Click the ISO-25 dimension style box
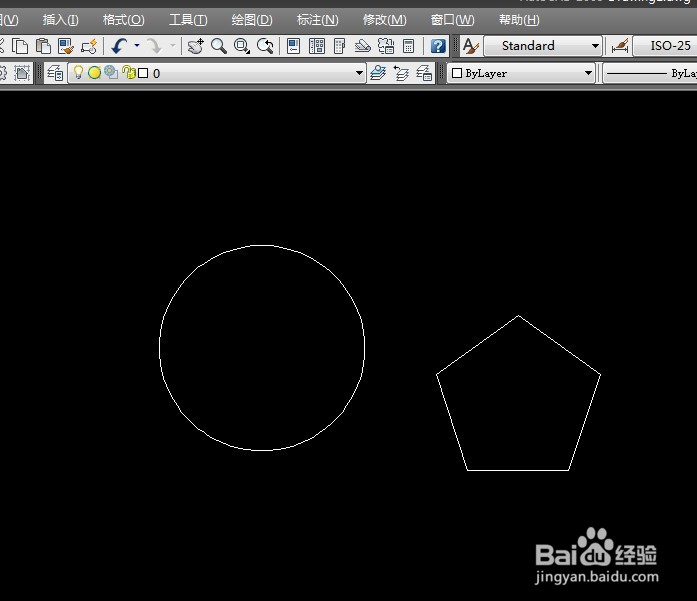The width and height of the screenshot is (697, 601). click(665, 46)
